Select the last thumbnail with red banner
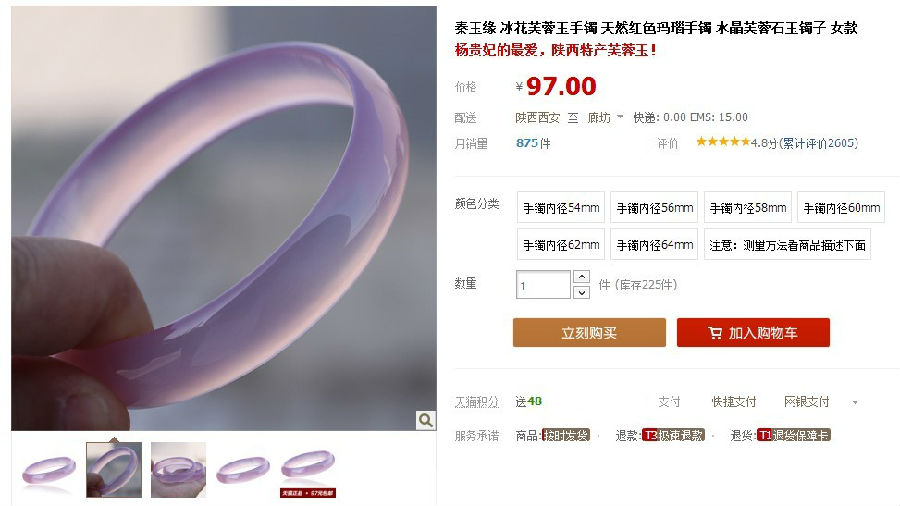 (x=308, y=470)
